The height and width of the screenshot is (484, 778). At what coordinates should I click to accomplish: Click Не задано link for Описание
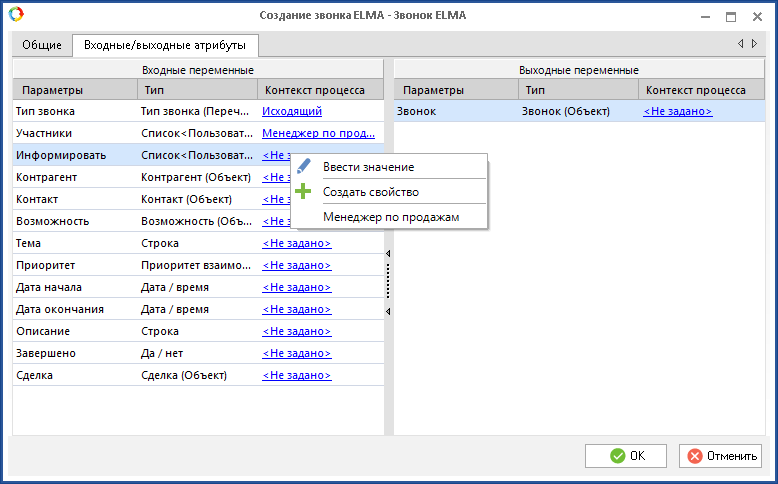click(297, 331)
